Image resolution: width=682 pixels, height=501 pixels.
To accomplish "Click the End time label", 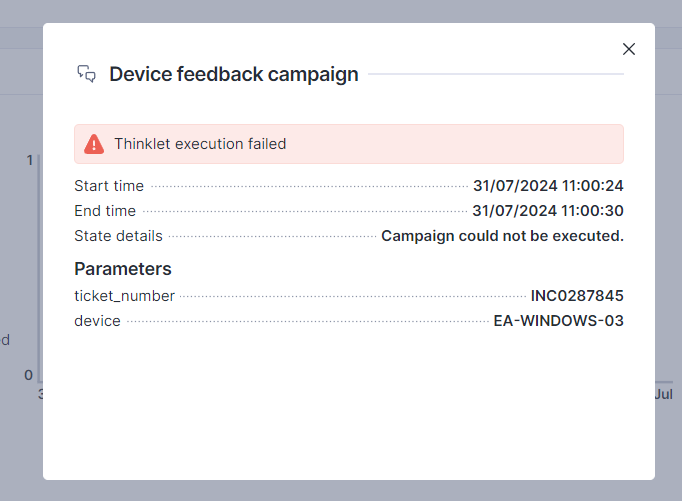I will point(105,211).
